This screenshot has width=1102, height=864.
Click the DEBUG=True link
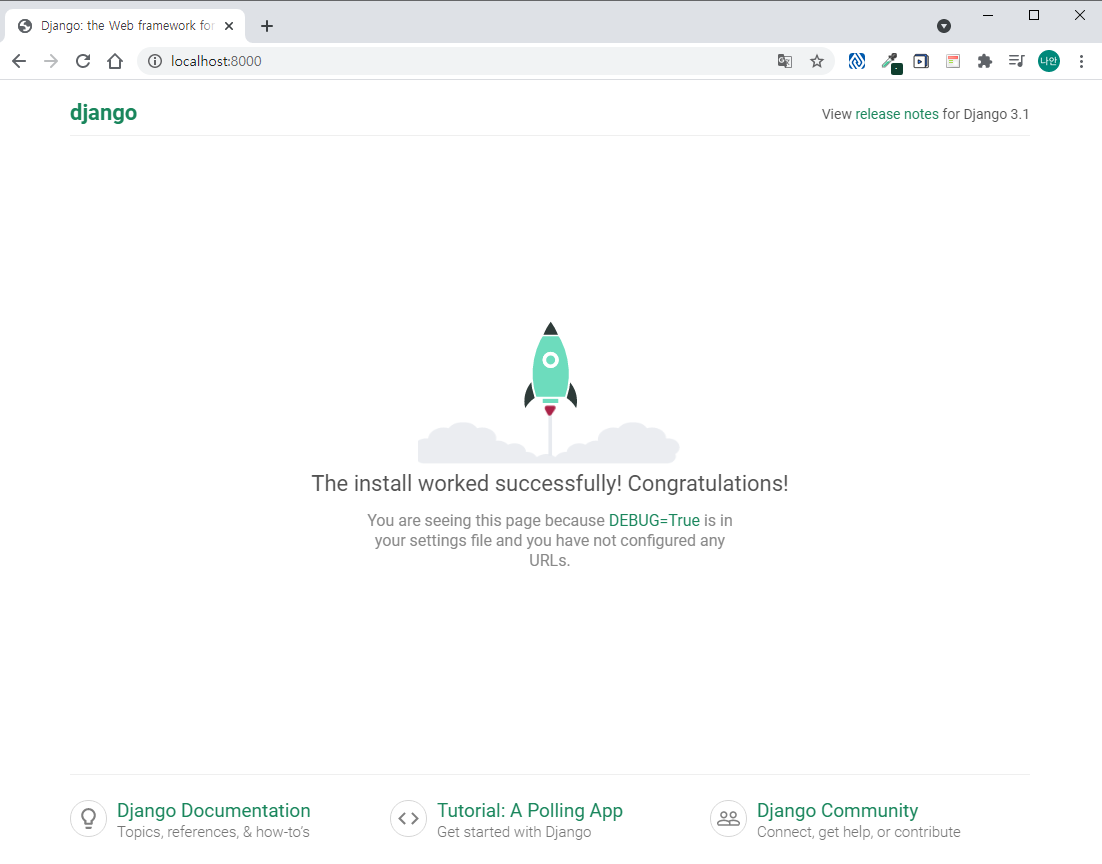[654, 520]
